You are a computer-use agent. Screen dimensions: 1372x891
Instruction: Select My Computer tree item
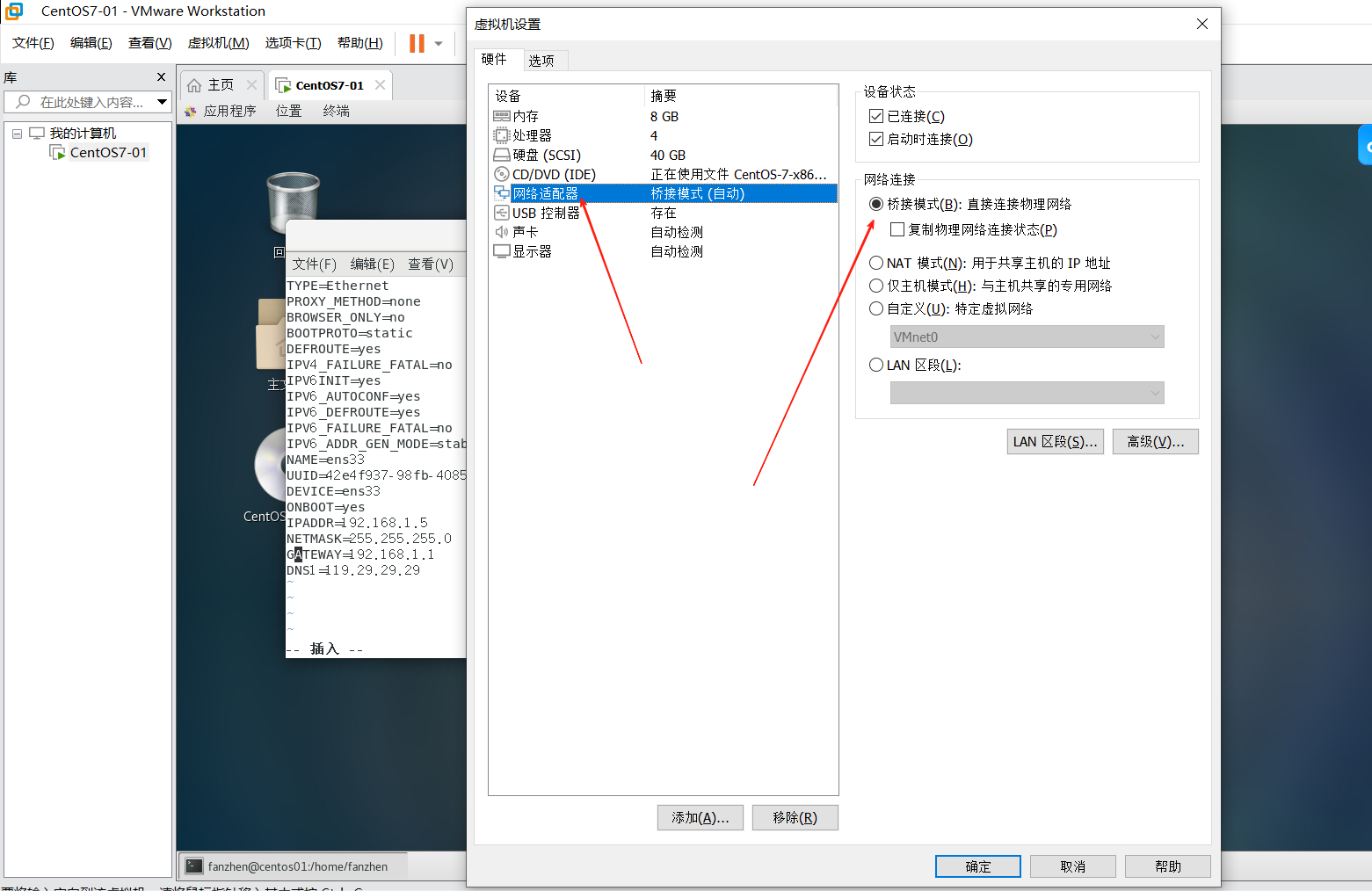point(83,134)
